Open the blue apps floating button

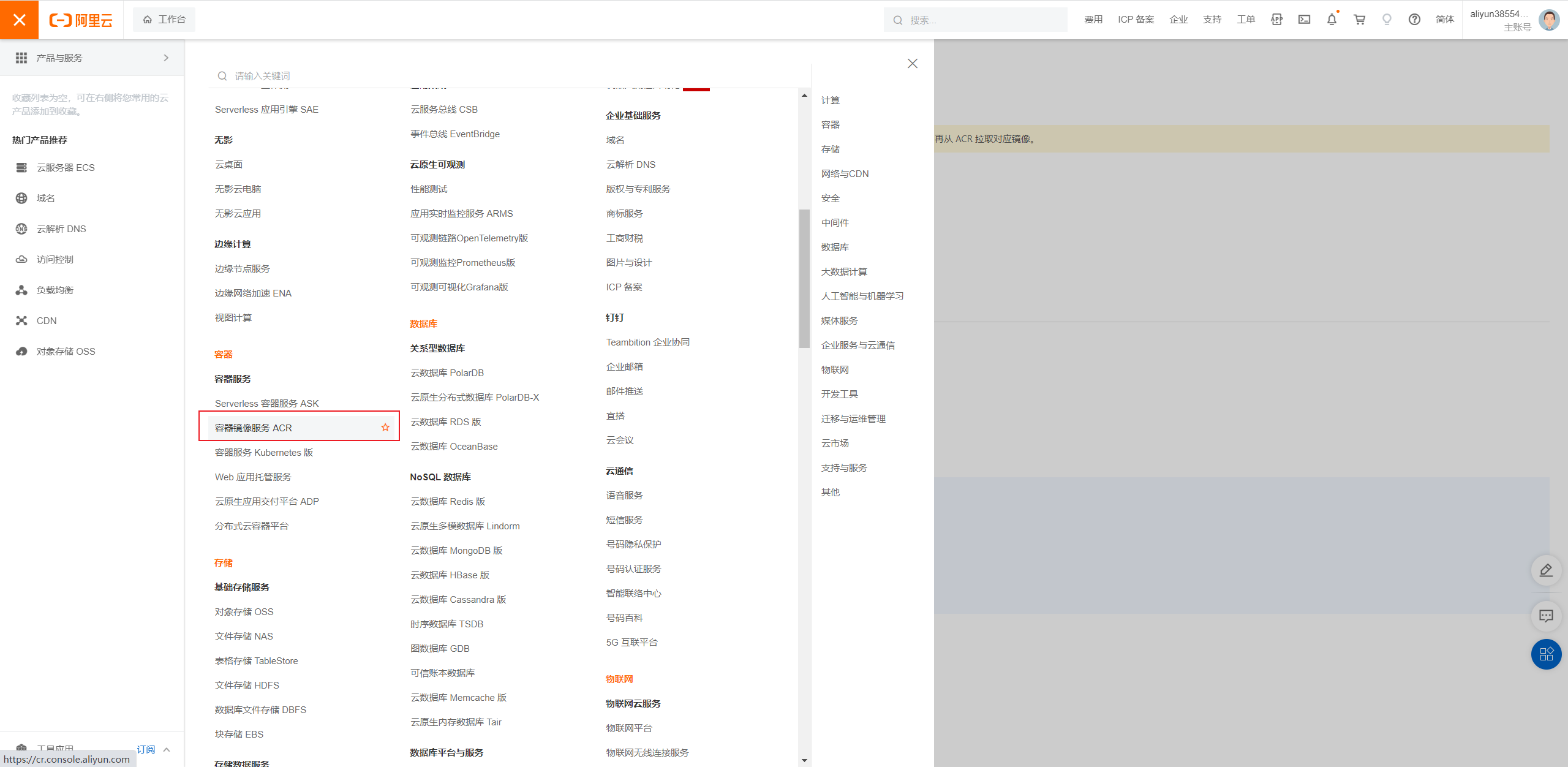(1546, 654)
